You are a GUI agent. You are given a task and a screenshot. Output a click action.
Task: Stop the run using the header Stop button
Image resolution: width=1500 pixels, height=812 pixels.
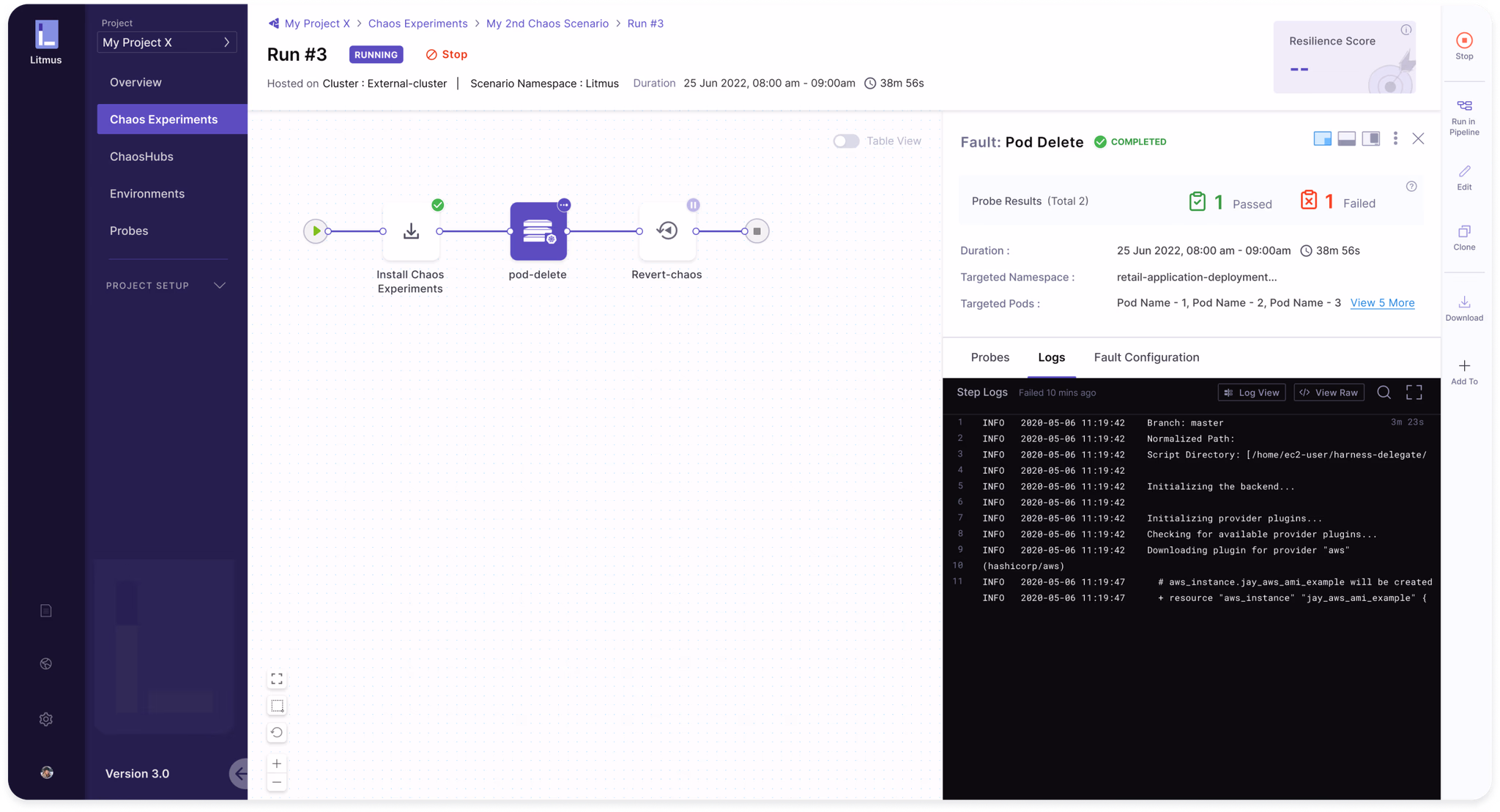446,54
